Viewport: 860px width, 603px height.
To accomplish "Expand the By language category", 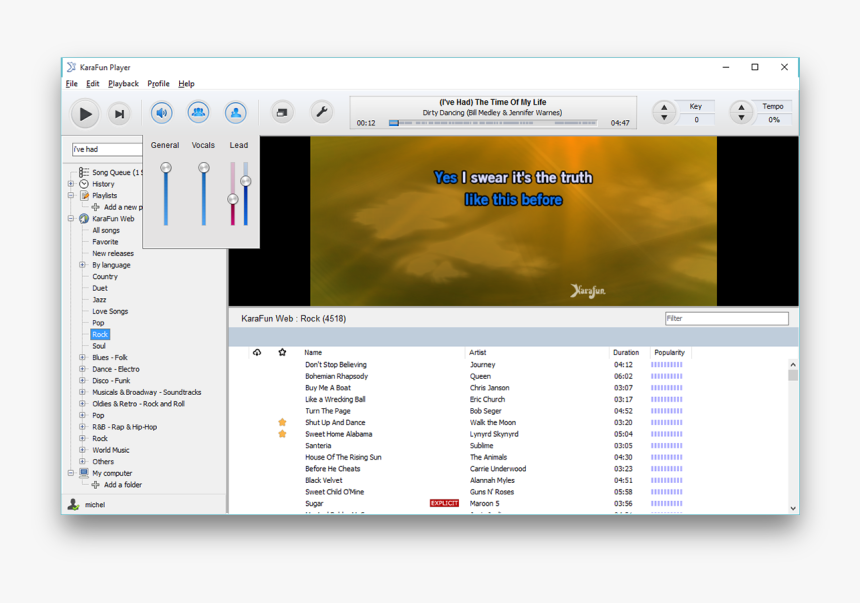I will (83, 265).
